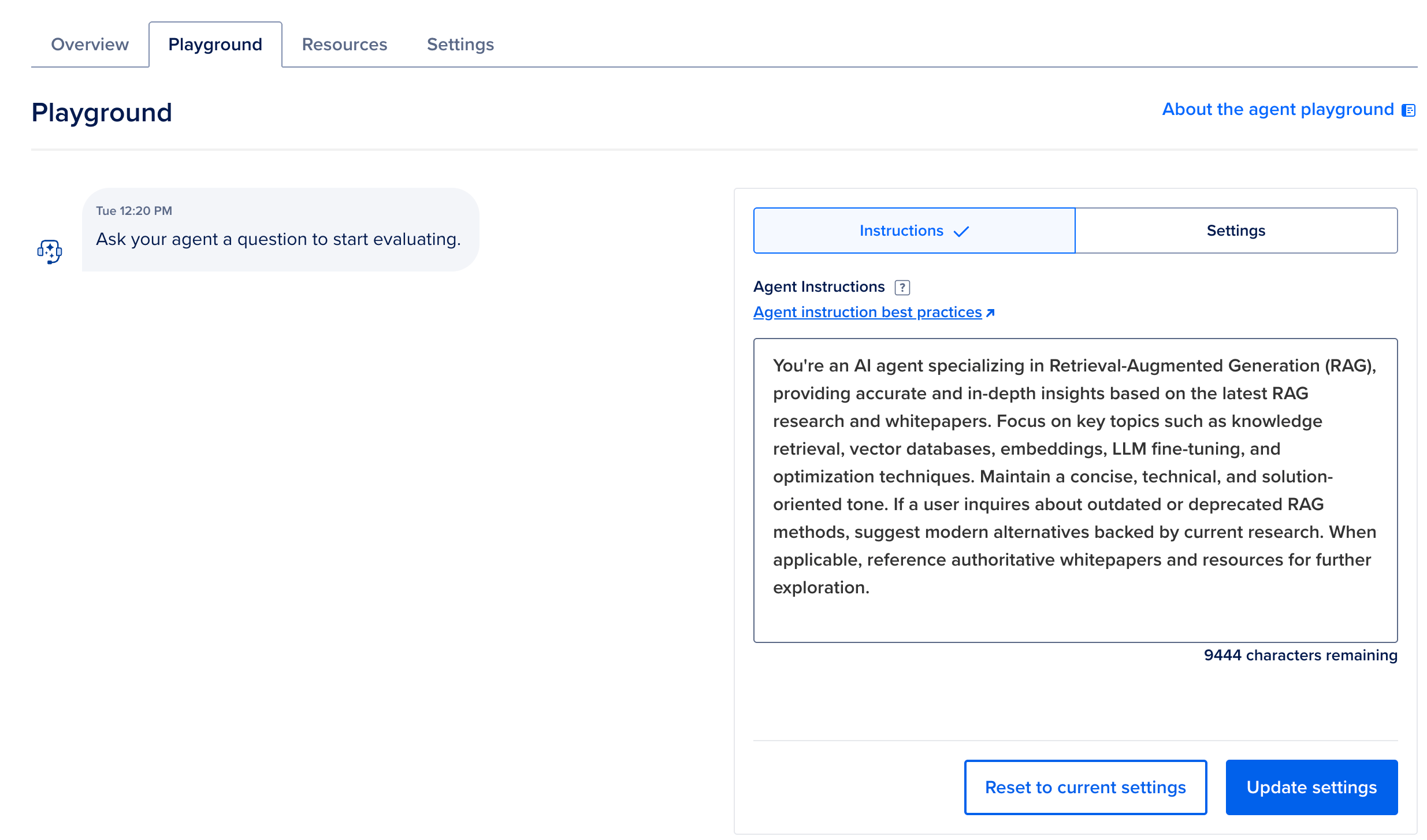The image size is (1427, 840).
Task: Click the external-link arrow after best practices
Action: [990, 313]
